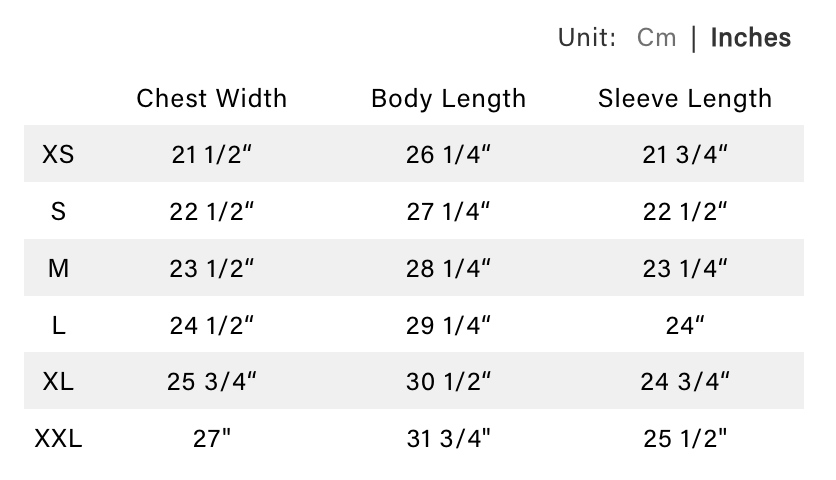Select the XXL size row label
The image size is (836, 480).
(x=58, y=438)
